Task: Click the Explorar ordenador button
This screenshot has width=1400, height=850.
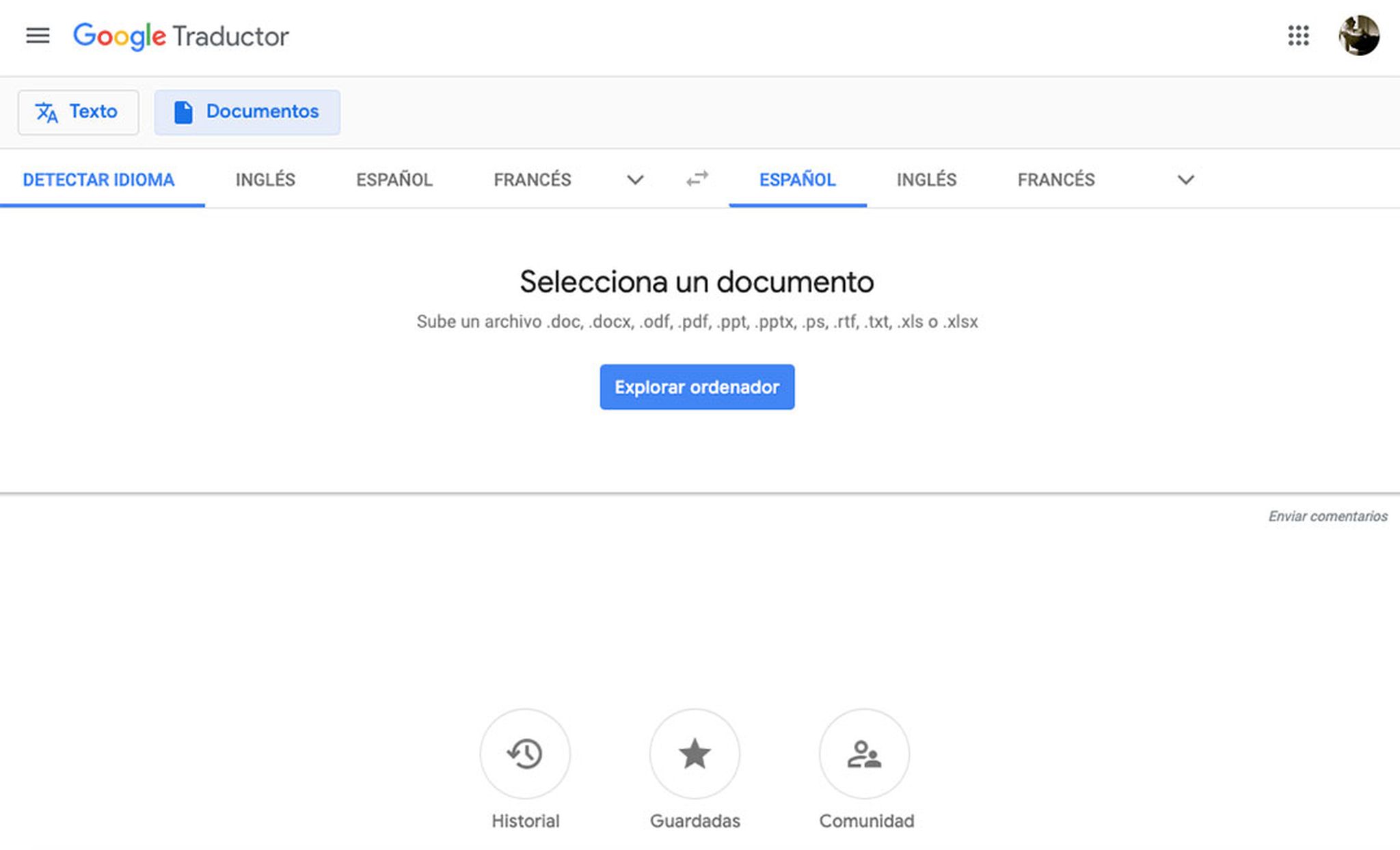Action: click(x=697, y=387)
